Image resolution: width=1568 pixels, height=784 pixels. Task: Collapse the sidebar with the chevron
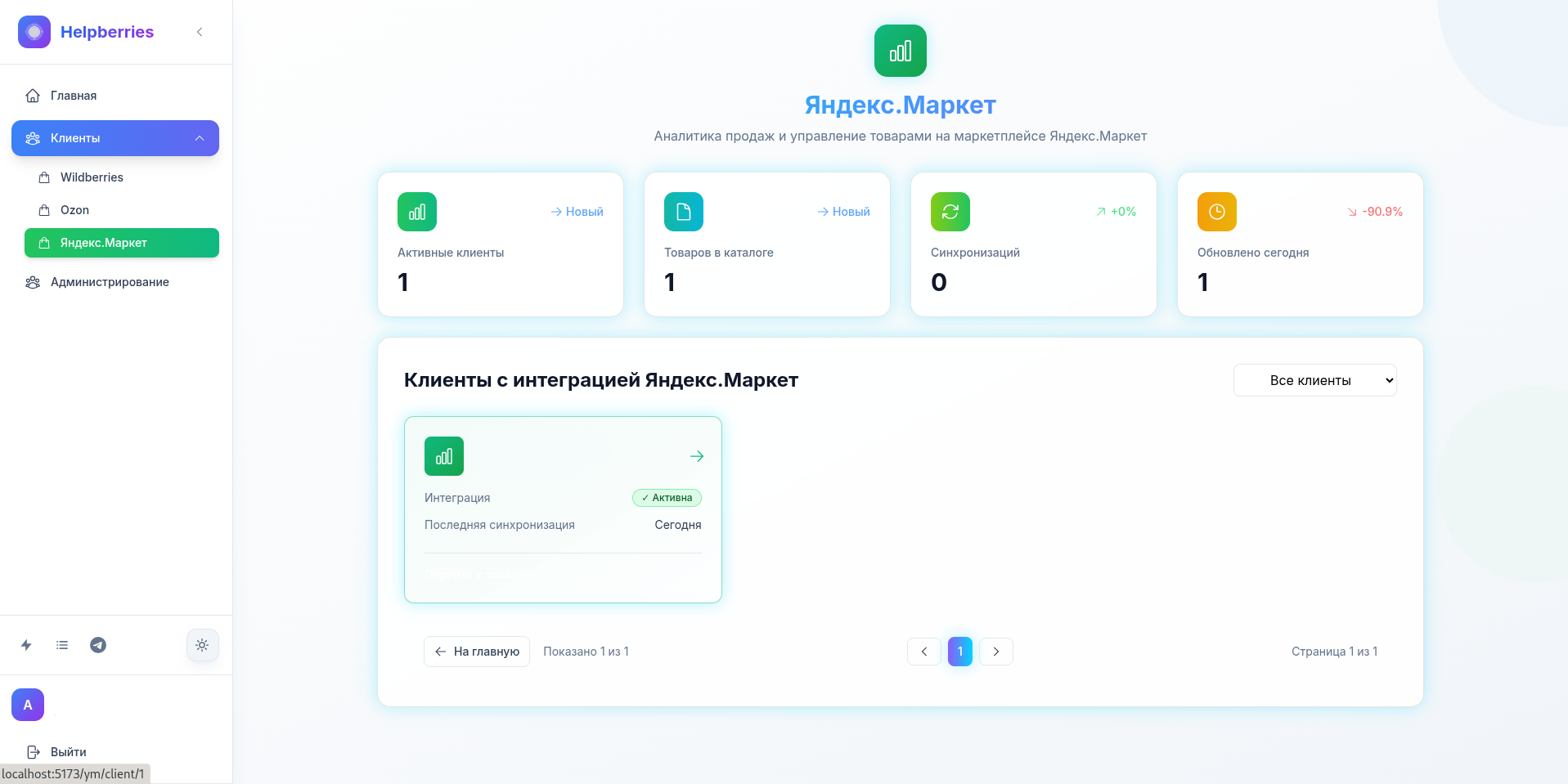click(x=200, y=32)
